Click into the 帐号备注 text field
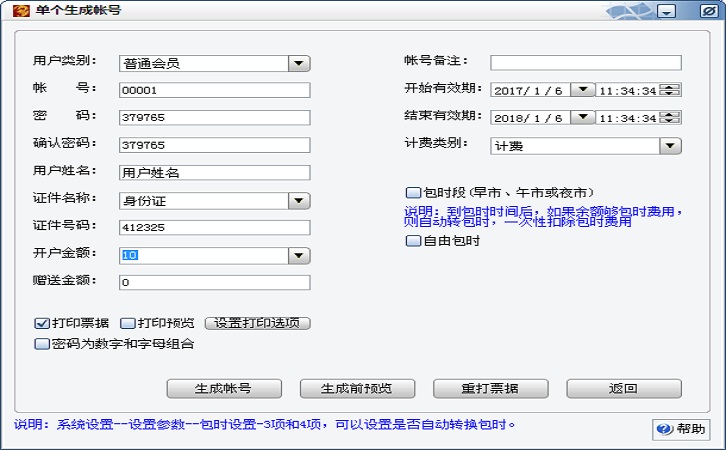Screen dimensions: 726x450 tap(585, 63)
